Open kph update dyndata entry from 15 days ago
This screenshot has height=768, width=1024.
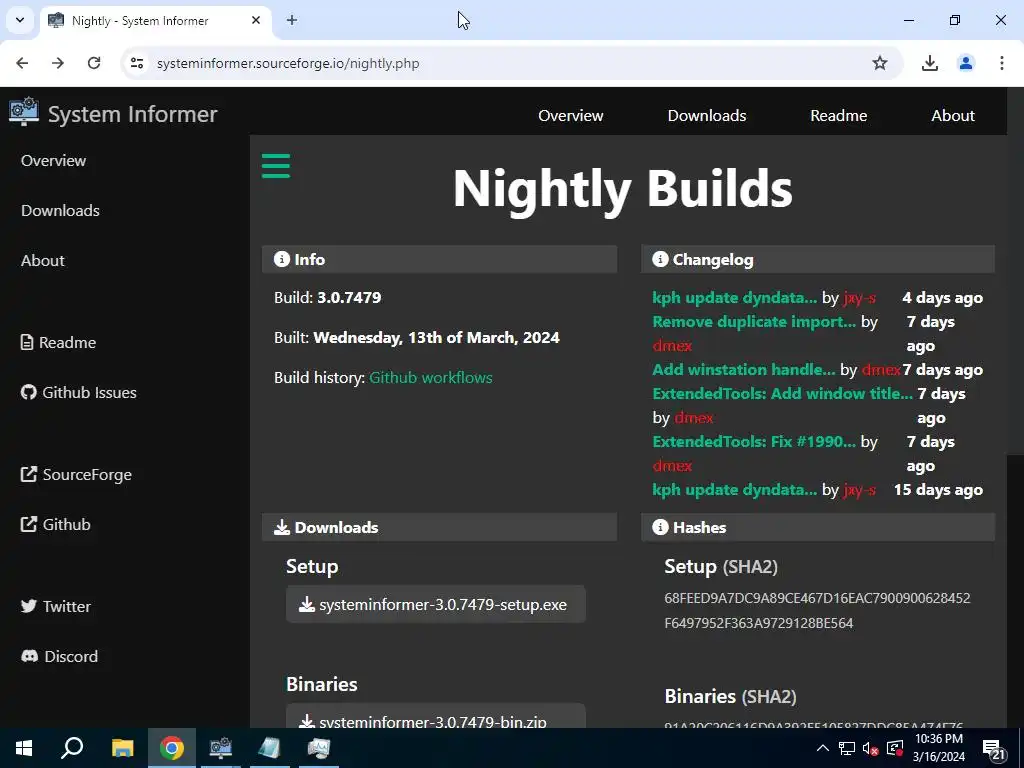pos(734,490)
